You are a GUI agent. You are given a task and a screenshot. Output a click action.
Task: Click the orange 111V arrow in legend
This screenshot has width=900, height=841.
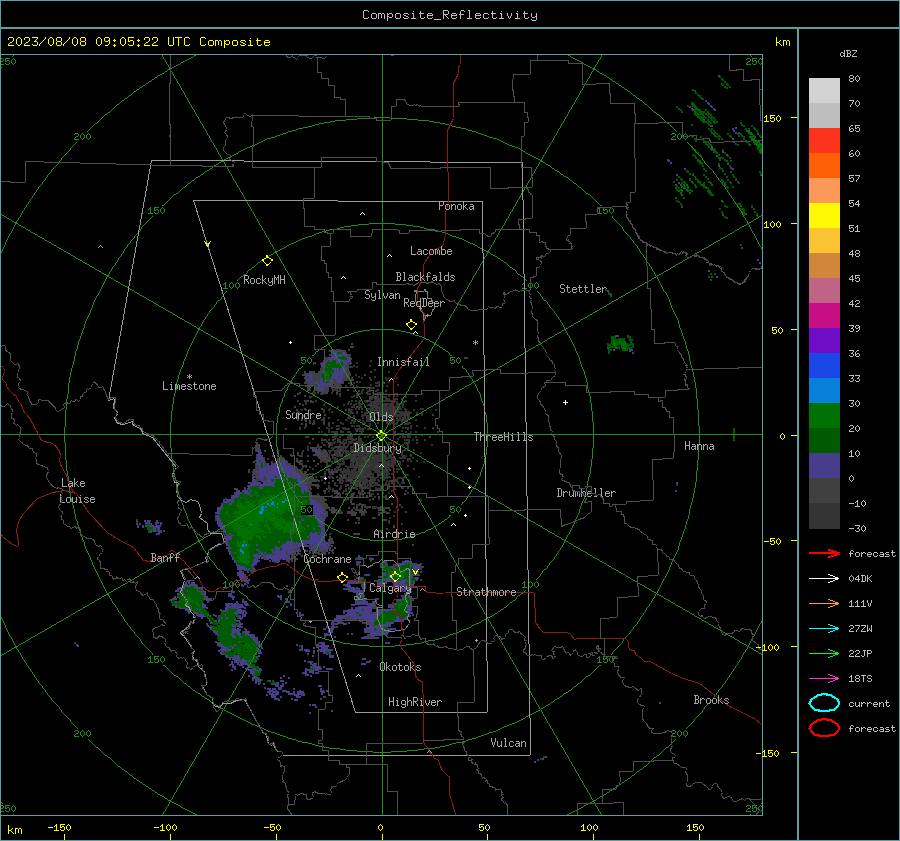(824, 603)
